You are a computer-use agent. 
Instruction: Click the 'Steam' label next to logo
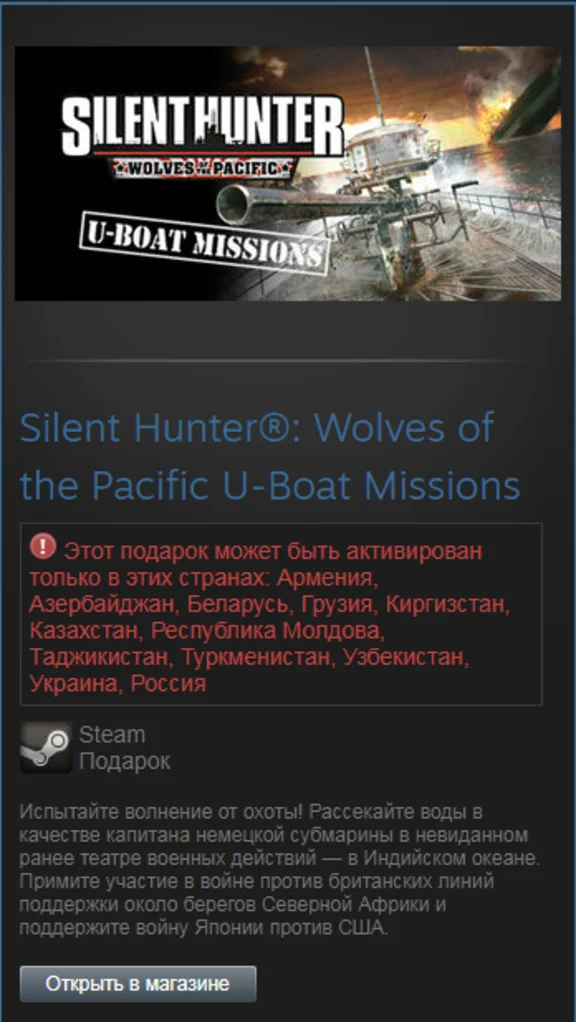(x=111, y=735)
